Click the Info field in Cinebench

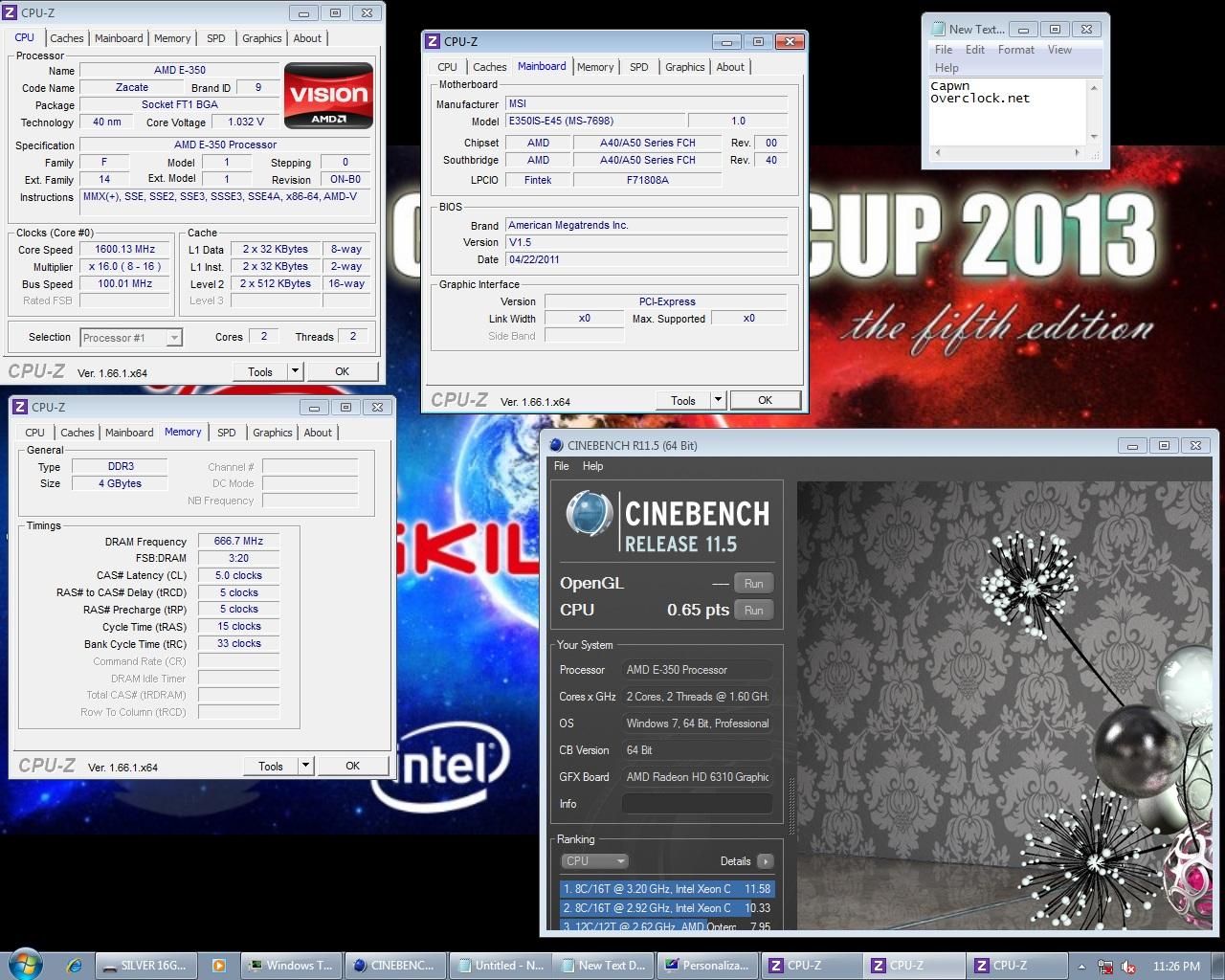coord(697,804)
